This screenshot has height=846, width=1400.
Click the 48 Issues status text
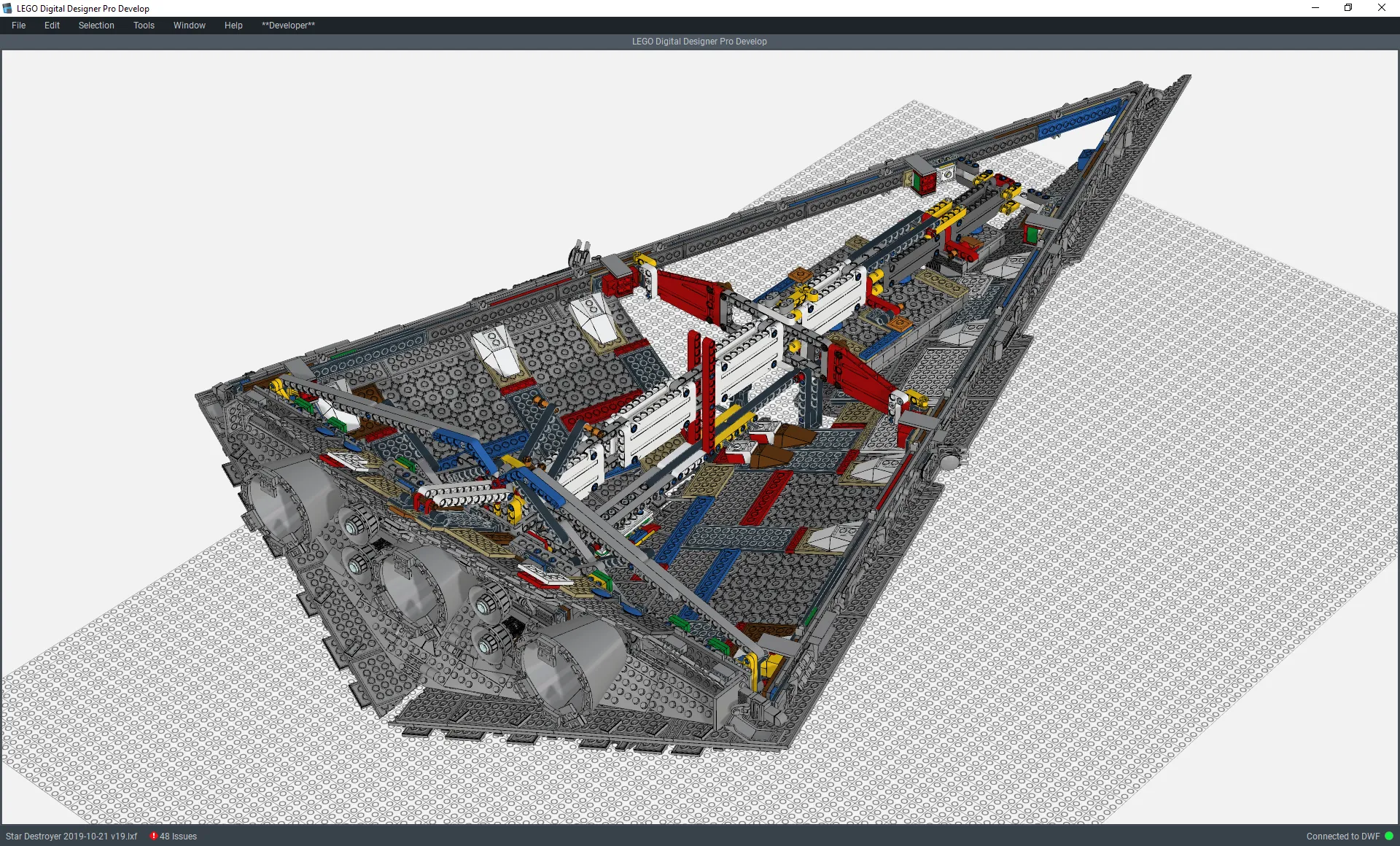coord(179,837)
